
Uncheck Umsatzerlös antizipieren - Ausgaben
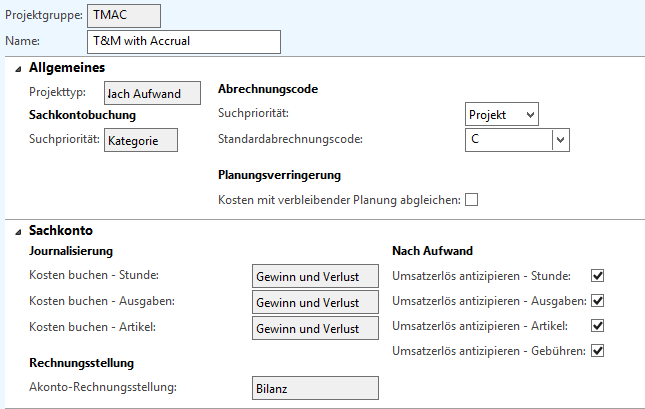point(598,300)
